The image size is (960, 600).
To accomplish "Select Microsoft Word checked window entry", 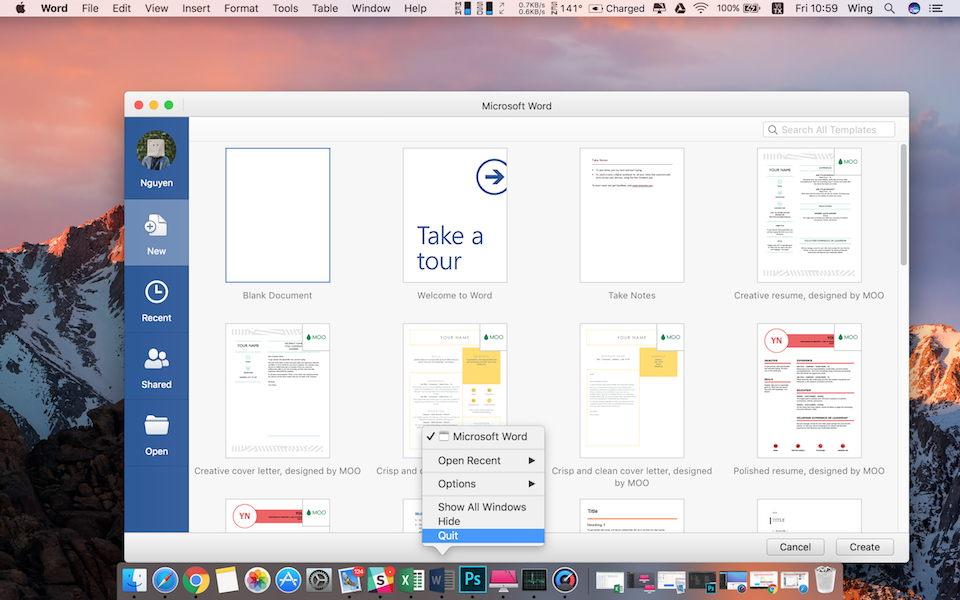I will [483, 437].
